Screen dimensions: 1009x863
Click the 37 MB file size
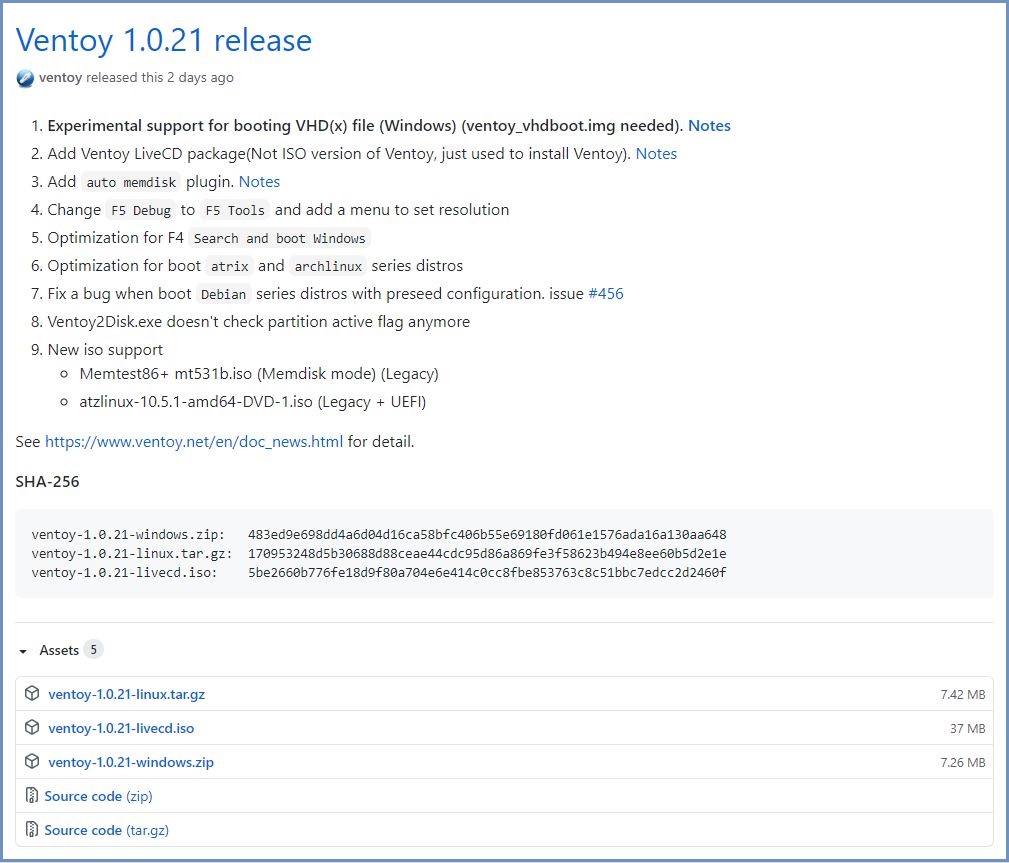click(968, 729)
